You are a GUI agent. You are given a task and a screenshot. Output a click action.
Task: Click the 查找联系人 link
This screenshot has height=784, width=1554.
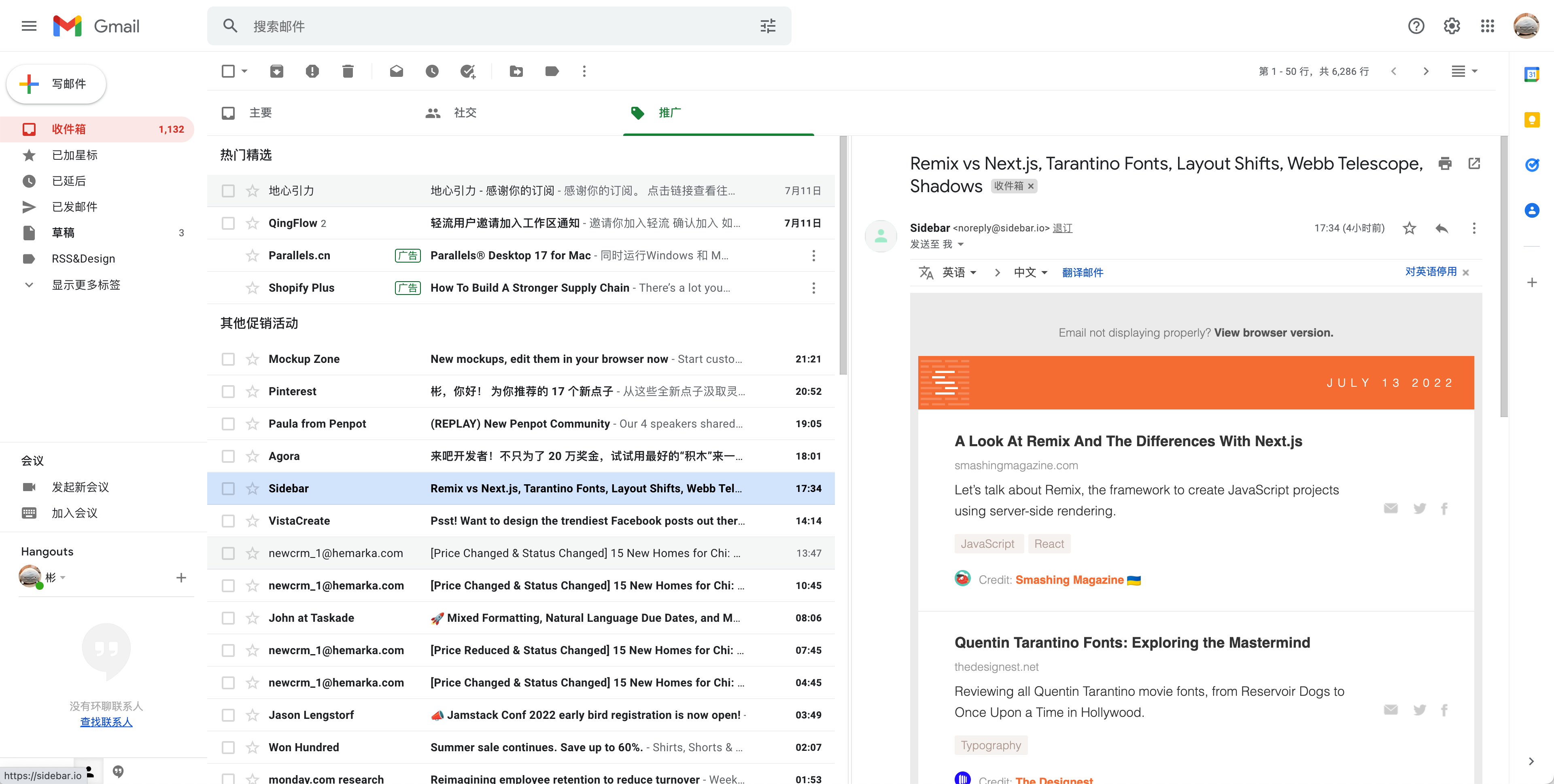point(106,722)
